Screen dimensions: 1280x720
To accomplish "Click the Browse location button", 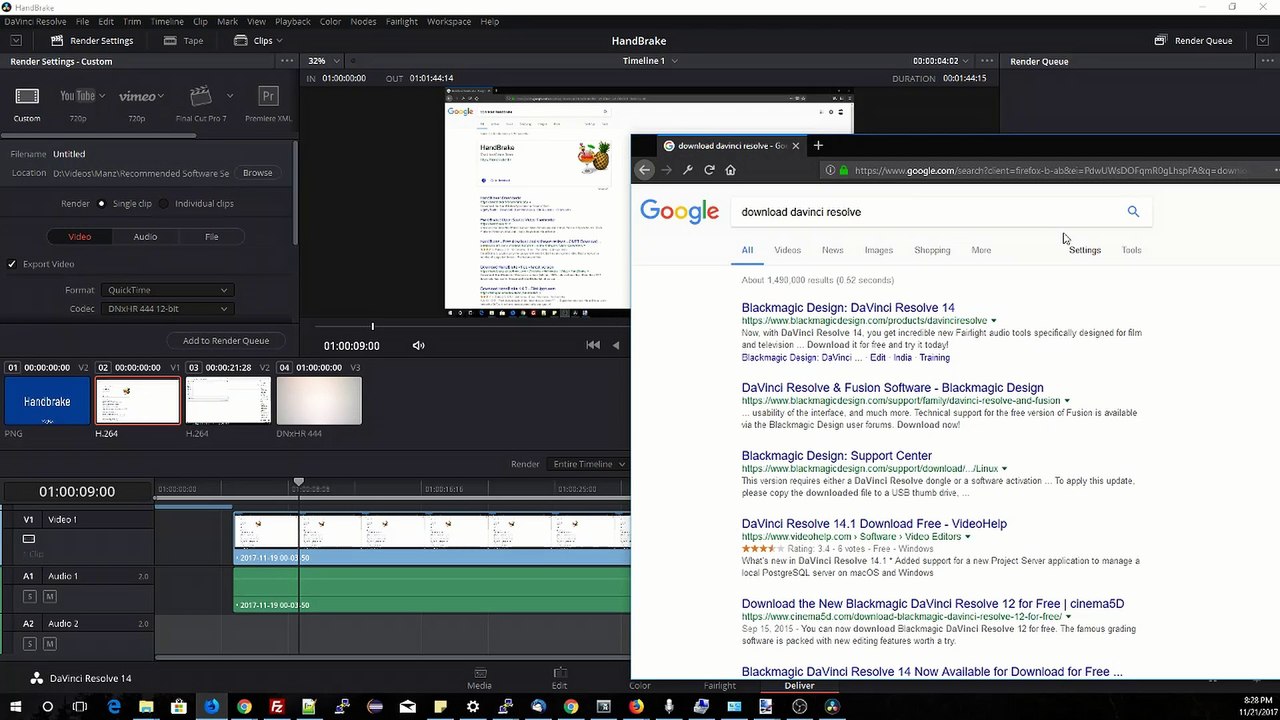I will tap(257, 173).
